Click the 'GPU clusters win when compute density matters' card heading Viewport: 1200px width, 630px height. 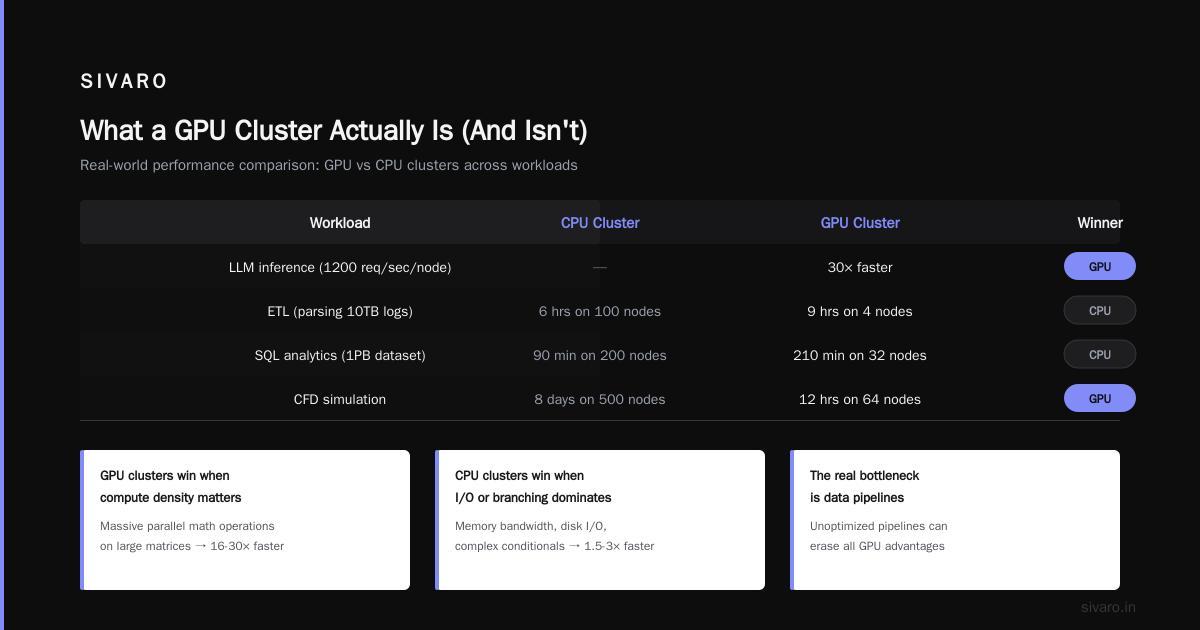(x=171, y=486)
